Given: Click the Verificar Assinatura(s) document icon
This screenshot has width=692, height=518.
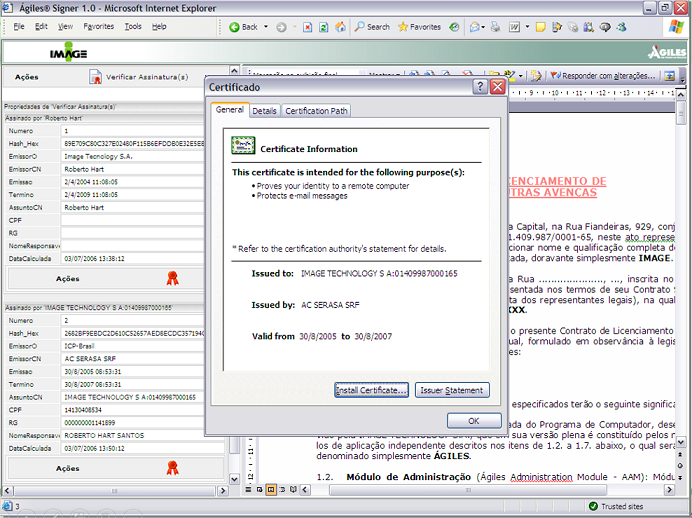Looking at the screenshot, I should click(x=95, y=77).
